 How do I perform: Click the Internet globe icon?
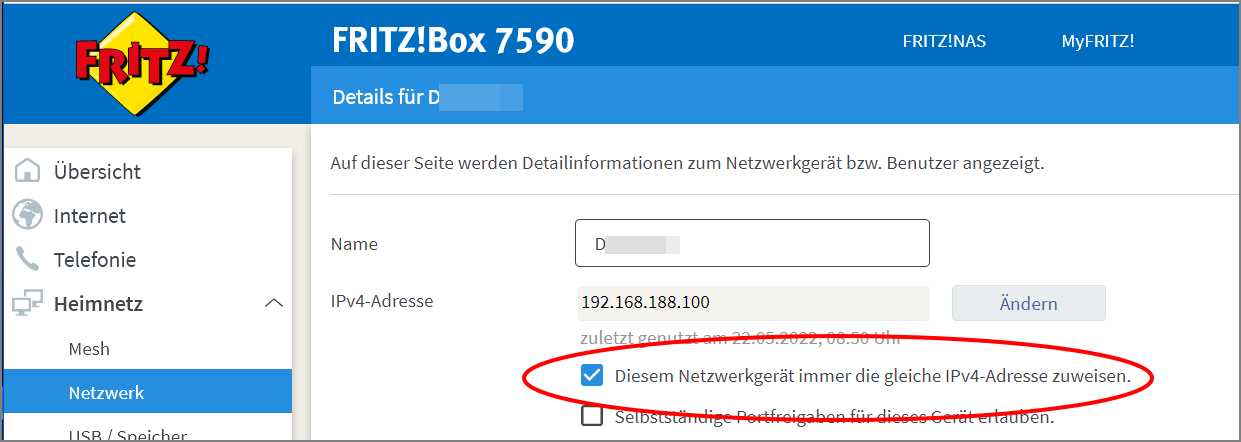click(x=28, y=215)
